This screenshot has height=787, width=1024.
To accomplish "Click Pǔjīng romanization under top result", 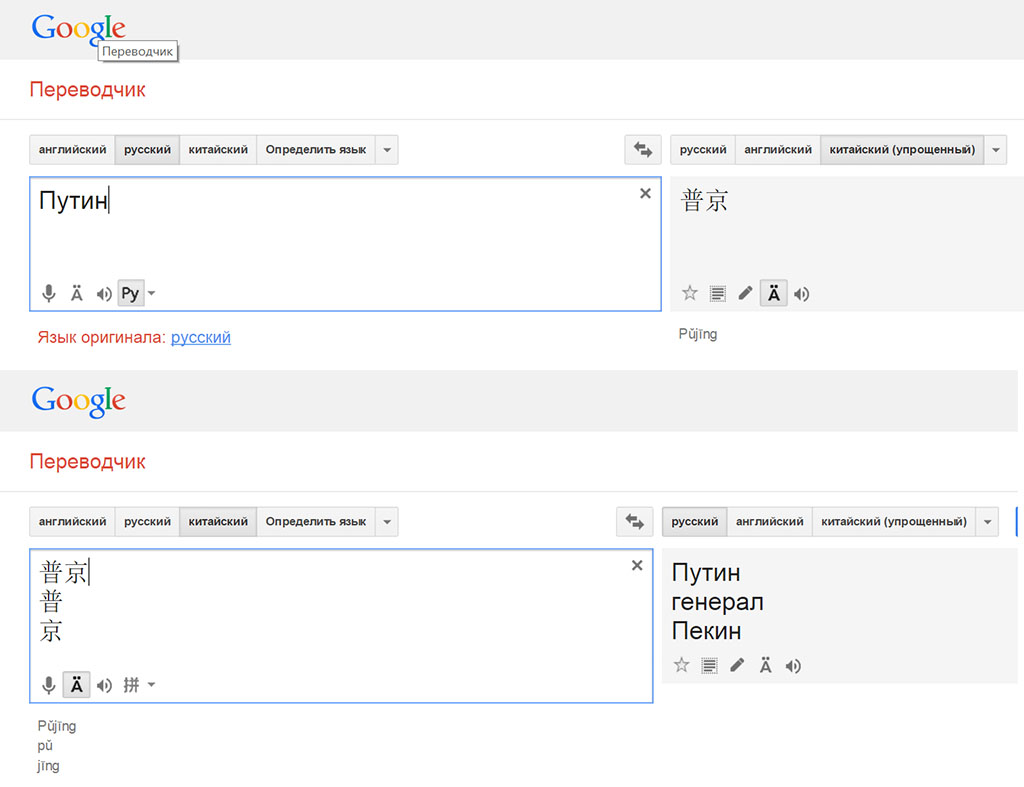I will point(697,334).
